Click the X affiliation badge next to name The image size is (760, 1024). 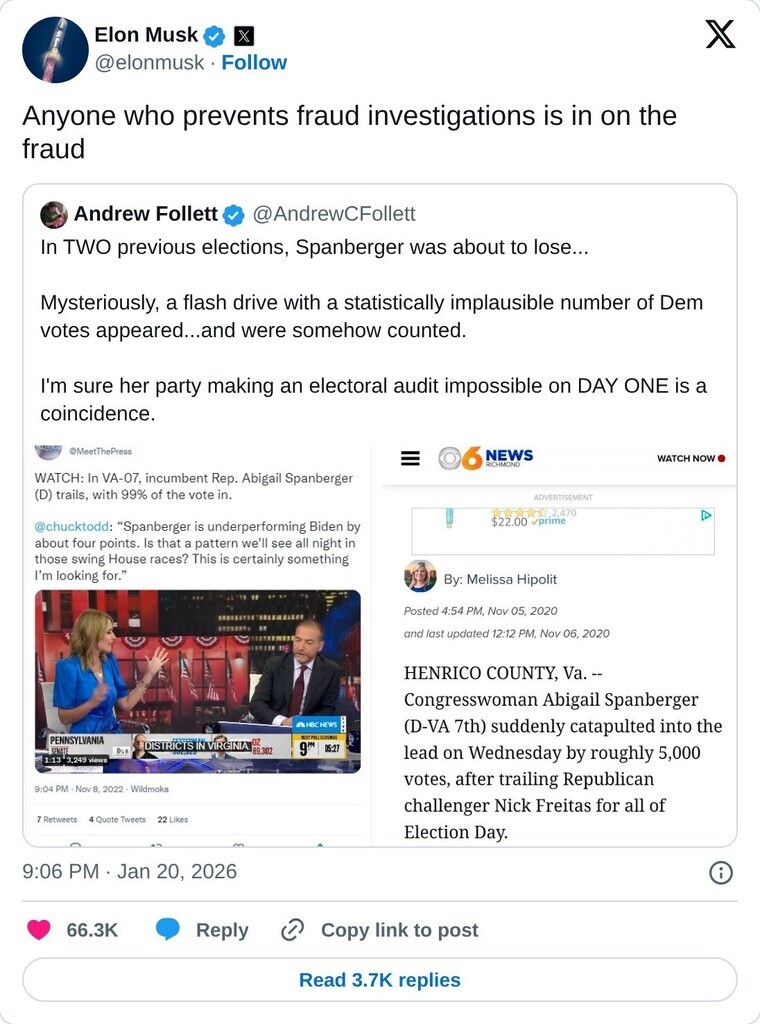click(x=243, y=37)
